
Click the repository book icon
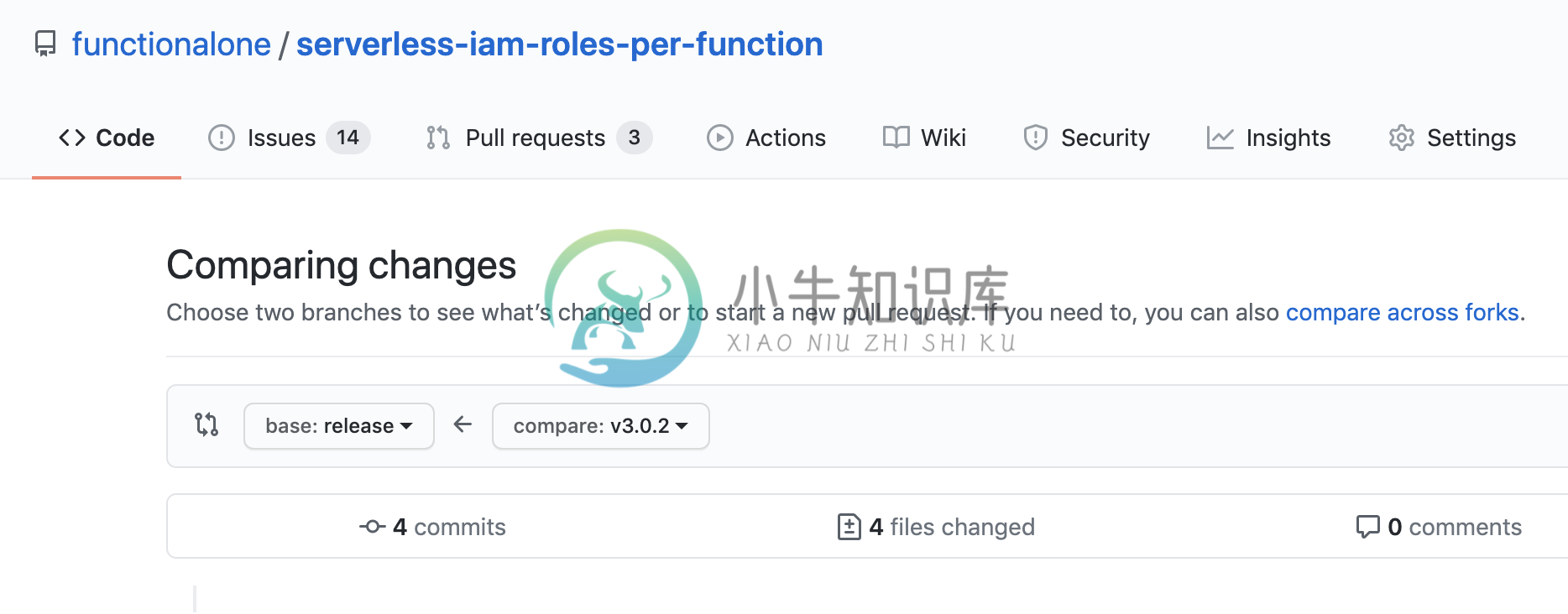[x=45, y=44]
